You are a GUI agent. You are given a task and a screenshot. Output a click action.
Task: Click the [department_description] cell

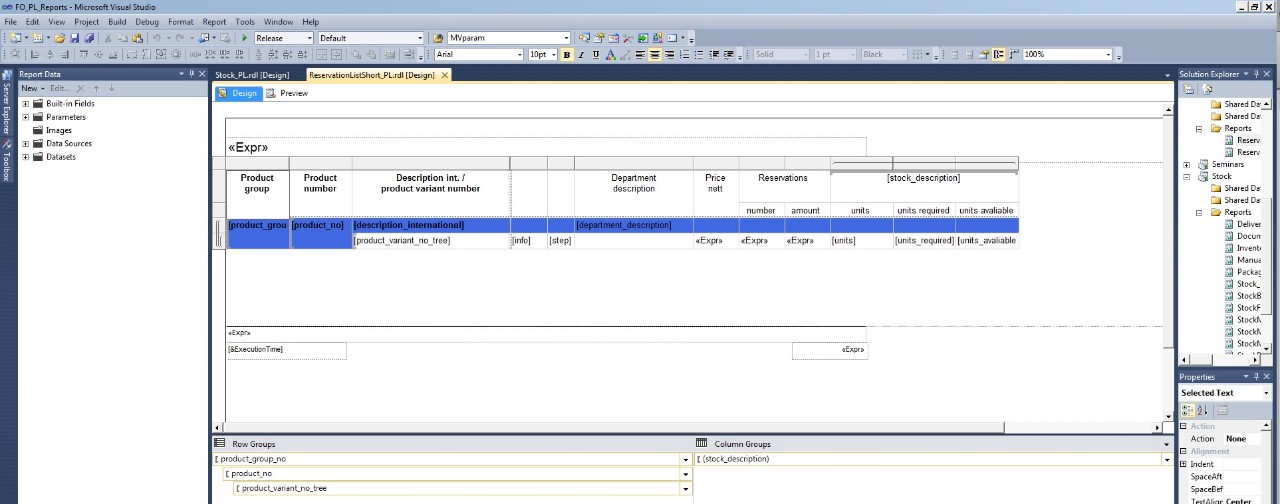(634, 225)
